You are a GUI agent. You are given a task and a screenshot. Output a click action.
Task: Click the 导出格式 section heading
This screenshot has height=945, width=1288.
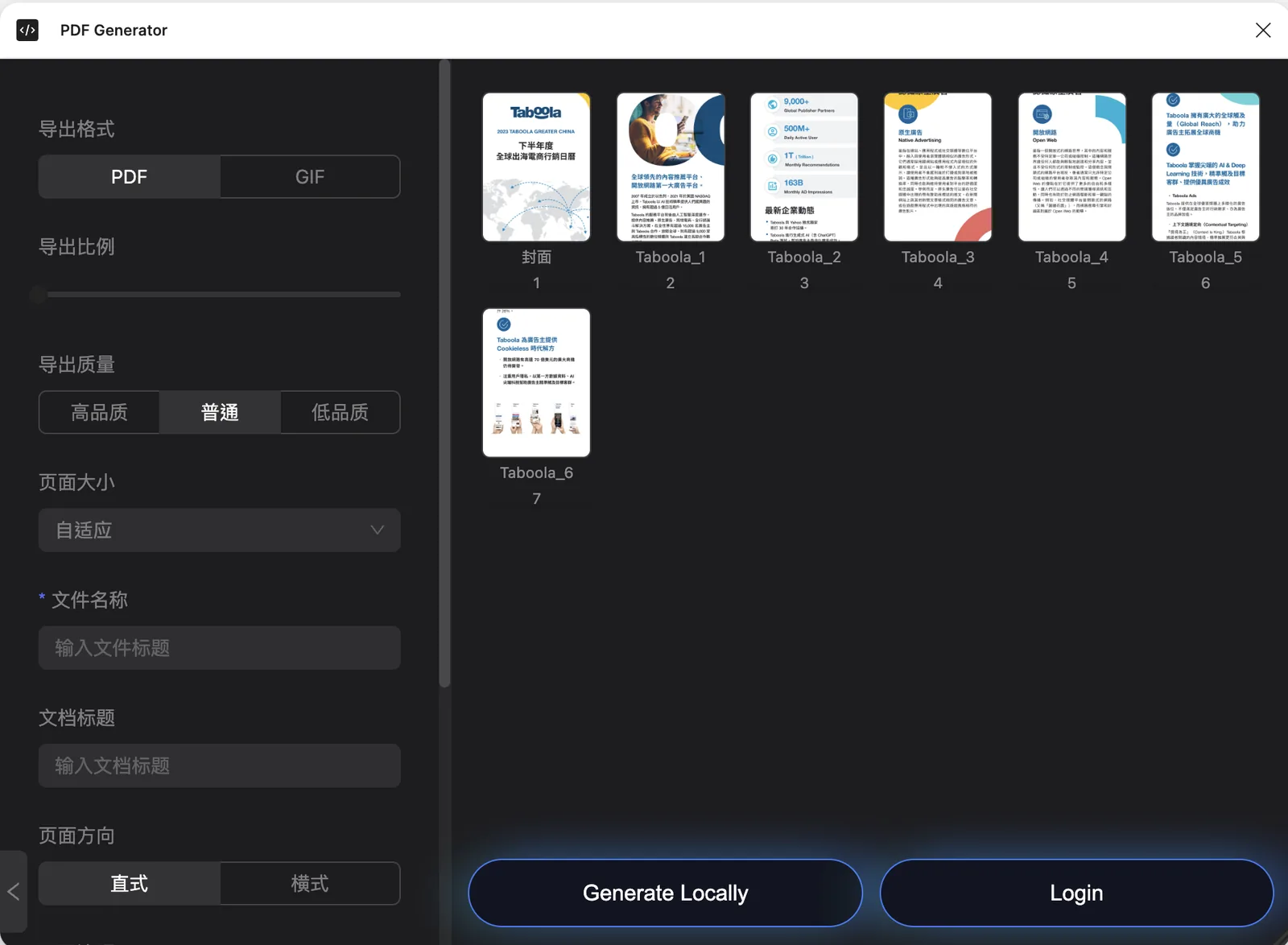pyautogui.click(x=76, y=129)
